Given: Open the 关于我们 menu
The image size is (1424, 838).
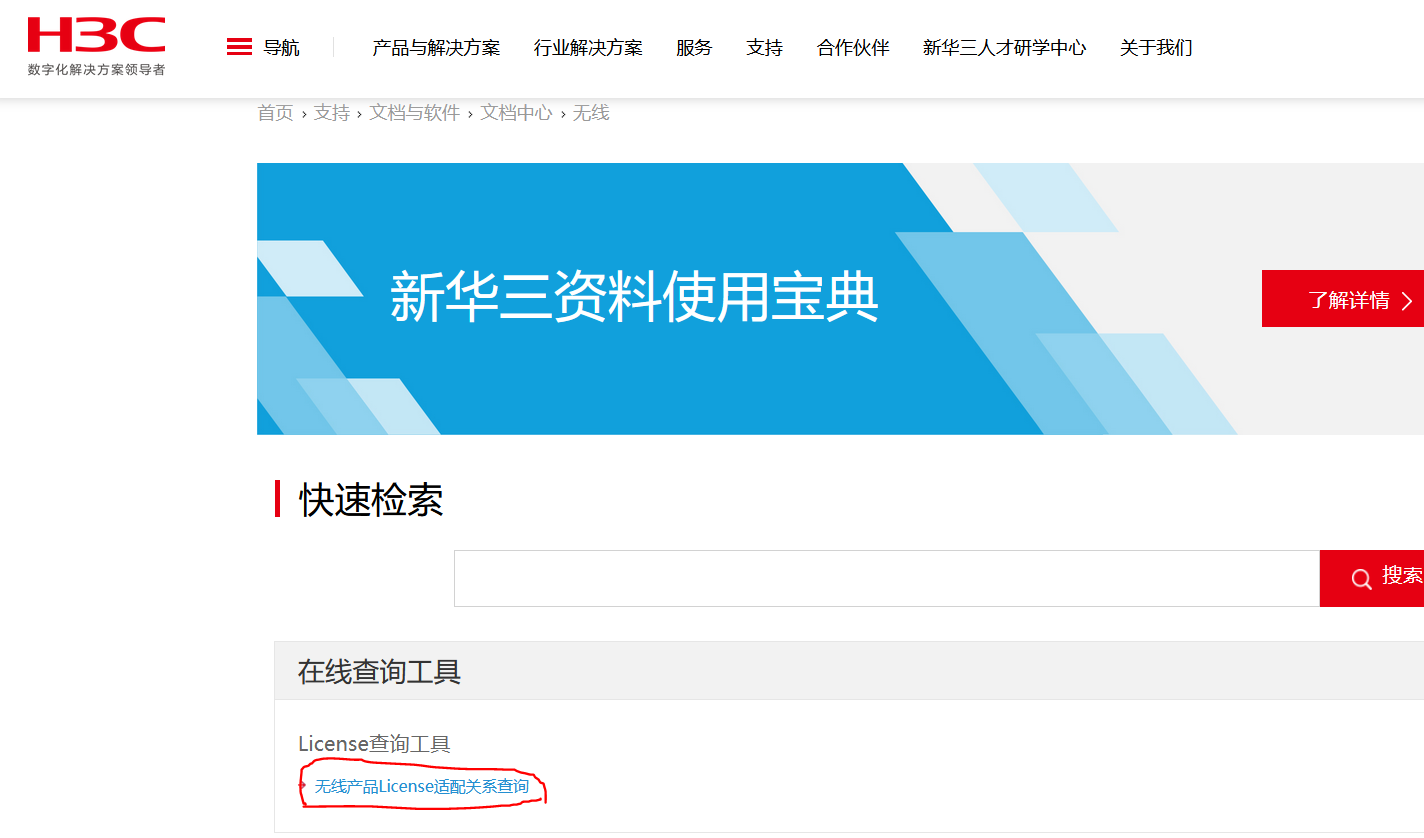Looking at the screenshot, I should coord(1156,47).
